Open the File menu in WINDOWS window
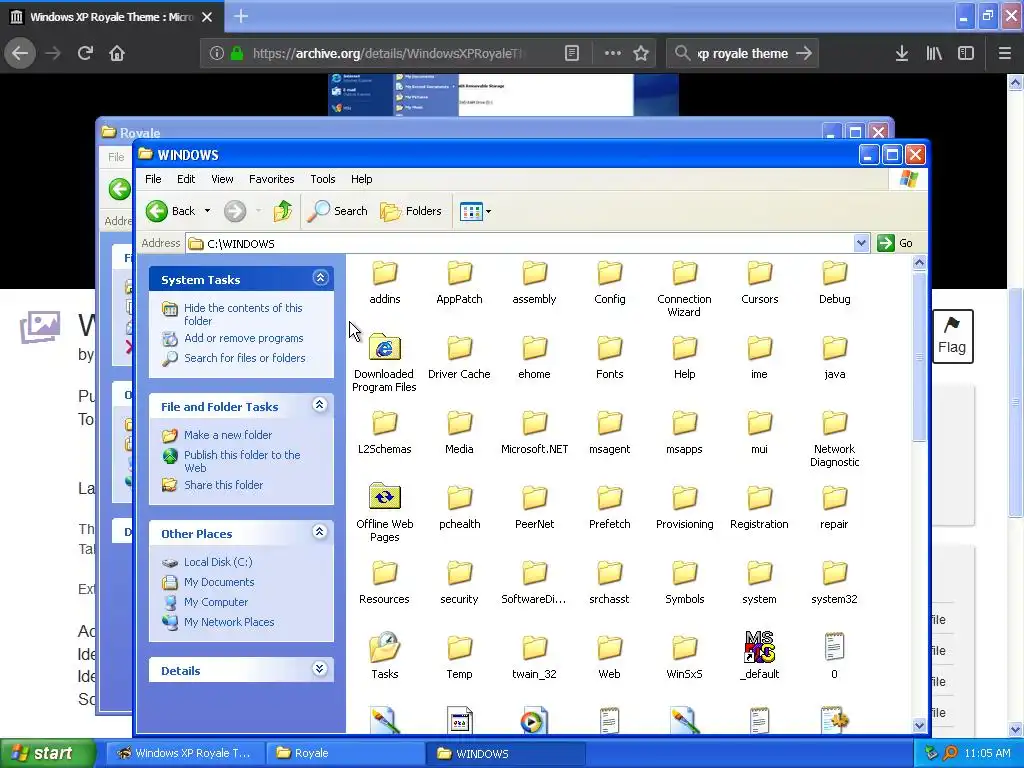Image resolution: width=1024 pixels, height=768 pixels. [x=153, y=179]
